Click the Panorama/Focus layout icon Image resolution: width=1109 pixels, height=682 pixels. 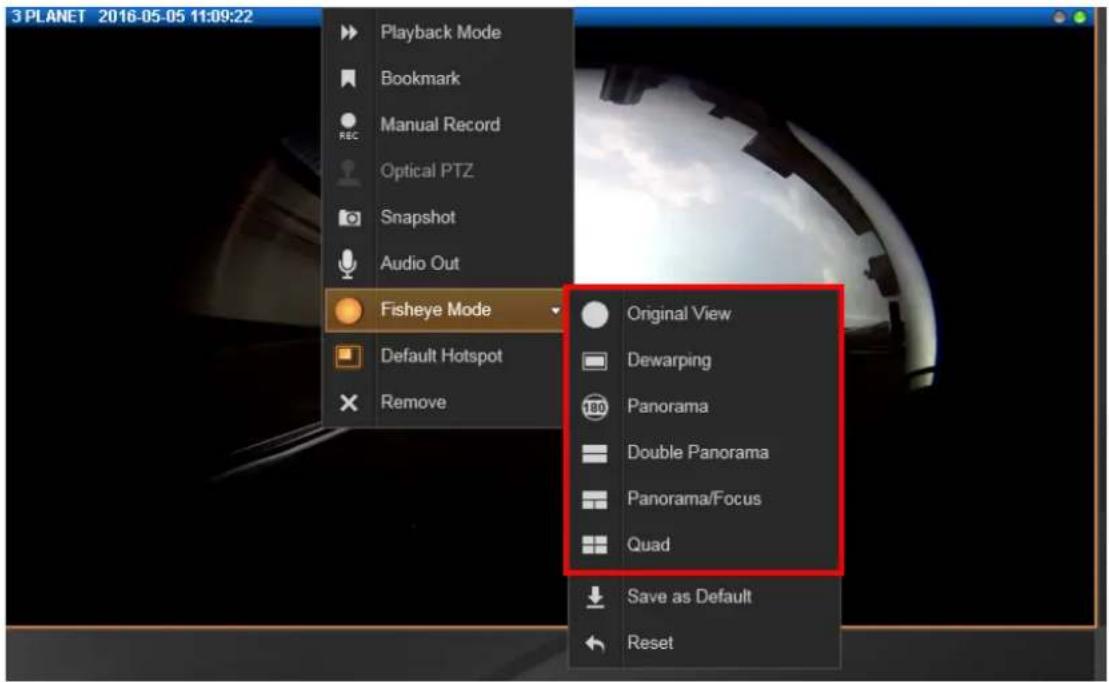point(594,500)
